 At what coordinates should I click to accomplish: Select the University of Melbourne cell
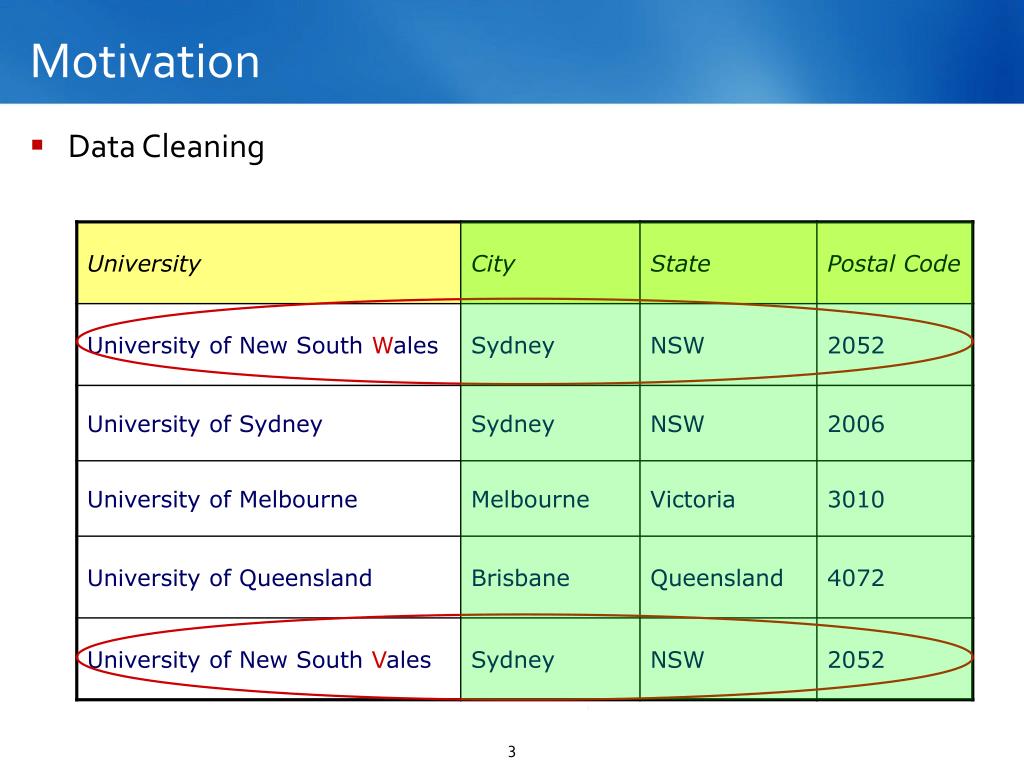tap(268, 499)
